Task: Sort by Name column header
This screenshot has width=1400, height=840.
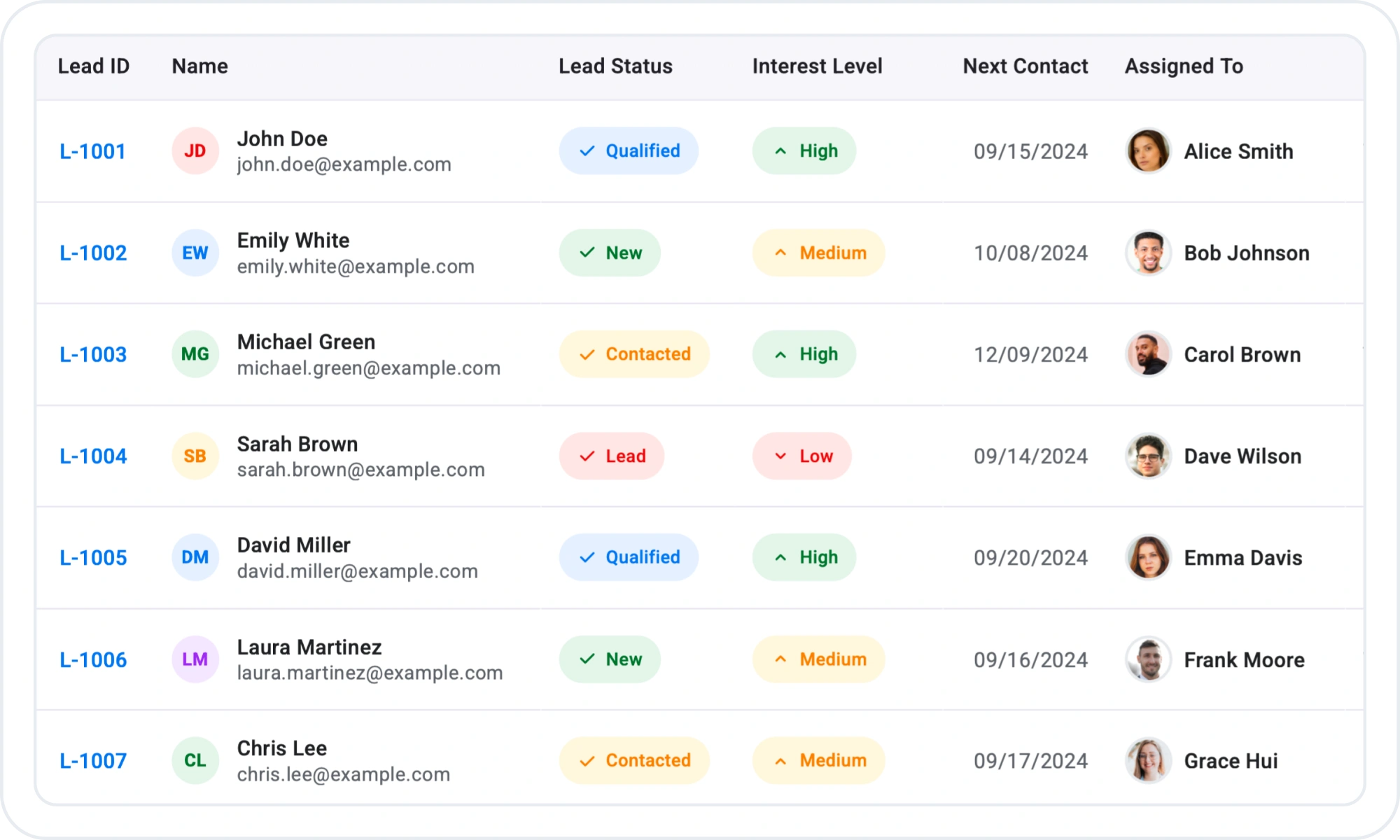Action: click(200, 66)
